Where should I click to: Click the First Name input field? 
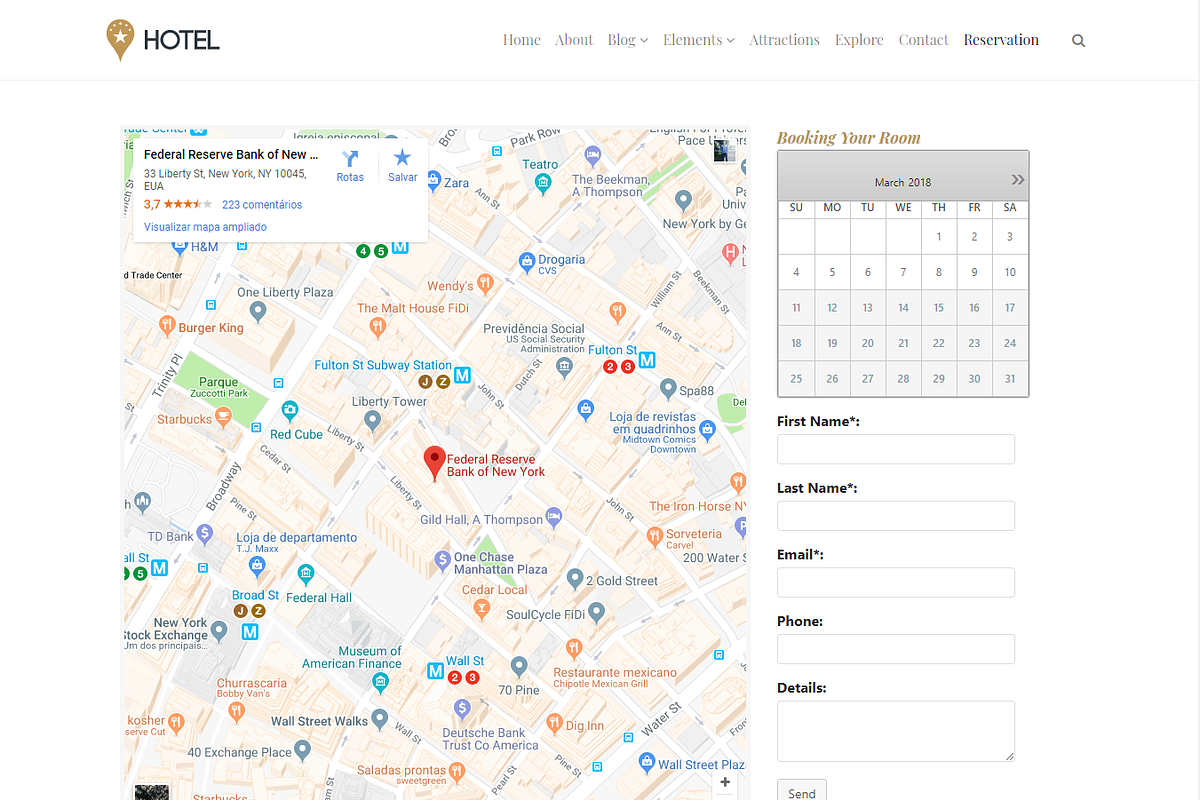pos(896,449)
